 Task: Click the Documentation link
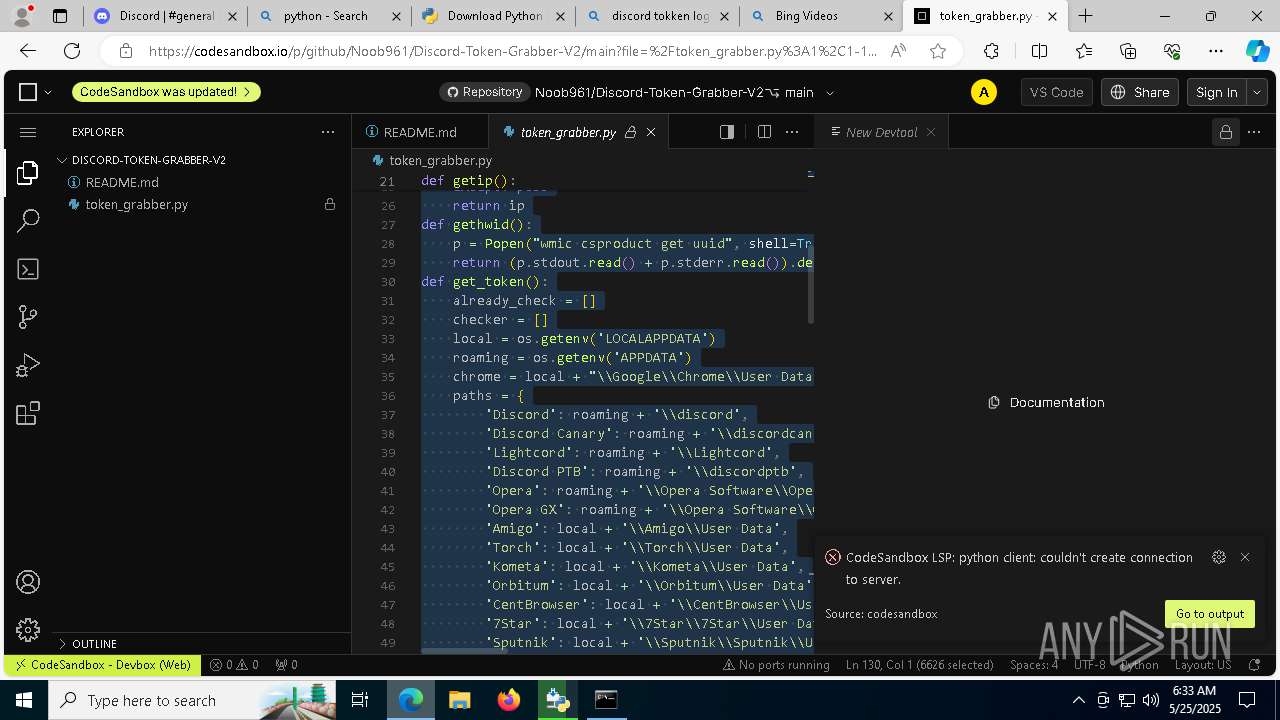(x=1047, y=402)
